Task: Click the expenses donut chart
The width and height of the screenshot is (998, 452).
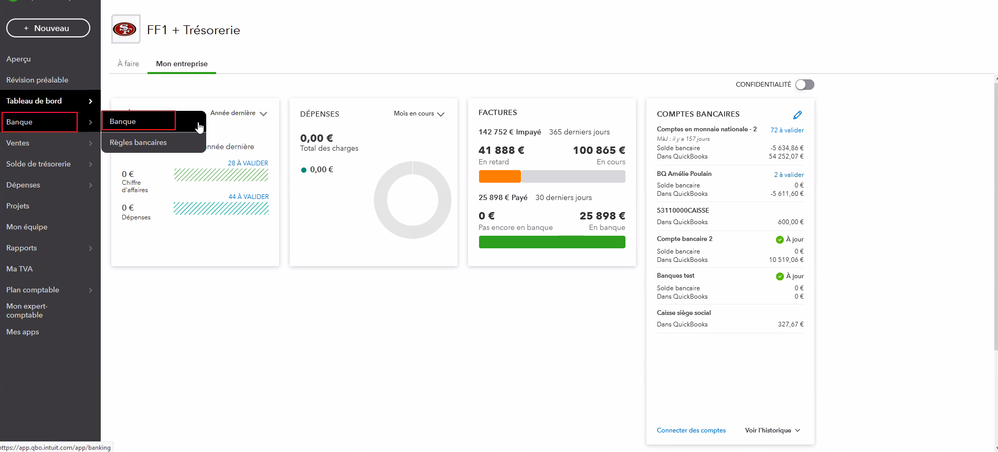Action: [x=412, y=200]
